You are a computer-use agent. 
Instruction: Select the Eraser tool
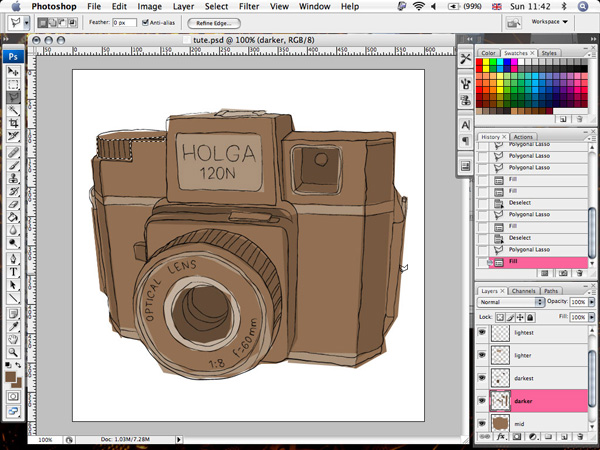point(13,204)
